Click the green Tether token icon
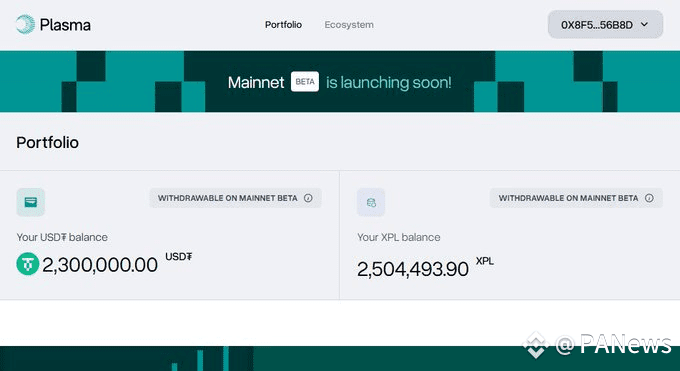 [x=28, y=264]
